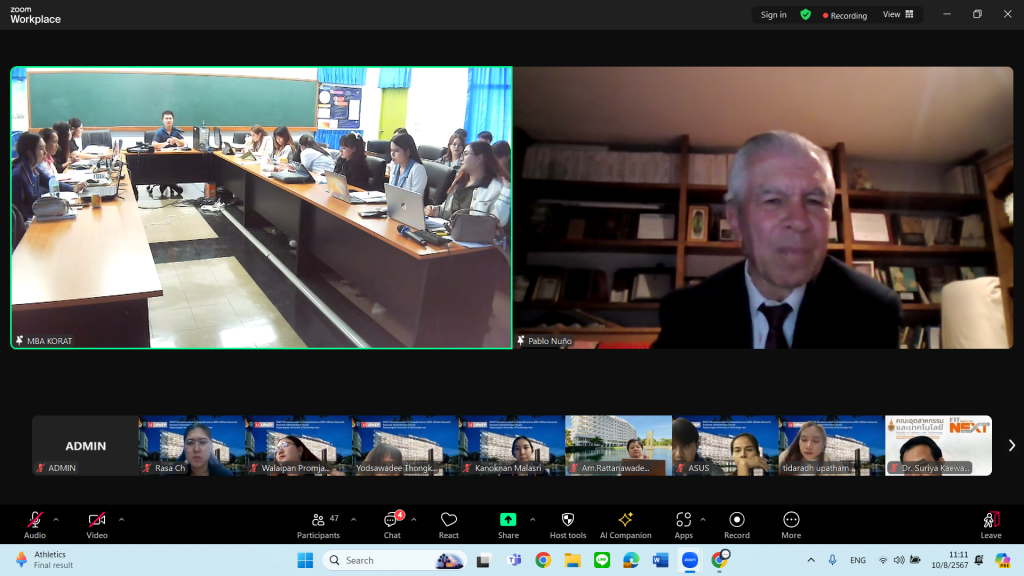Viewport: 1024px width, 576px height.
Task: Select the Rasa Ch participant thumbnail
Action: tap(192, 445)
